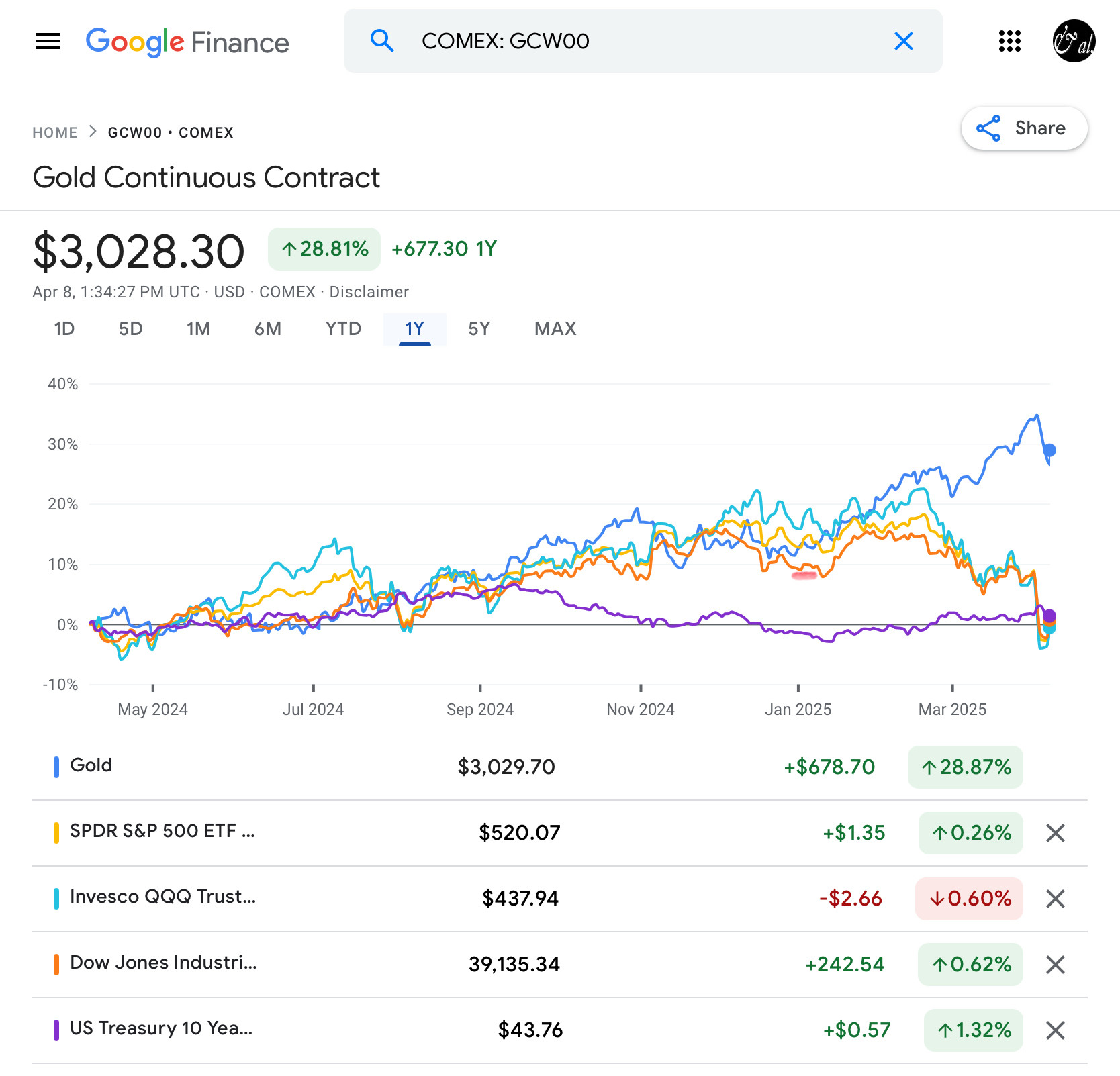Go to HOME breadcrumb
Screen dimensions: 1120x1076
pyautogui.click(x=55, y=132)
